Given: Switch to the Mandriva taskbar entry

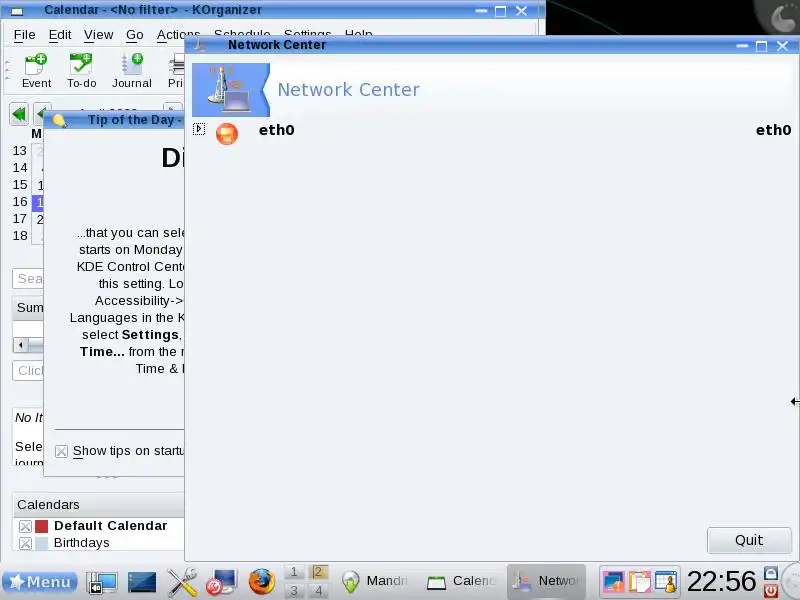Looking at the screenshot, I should coord(376,581).
